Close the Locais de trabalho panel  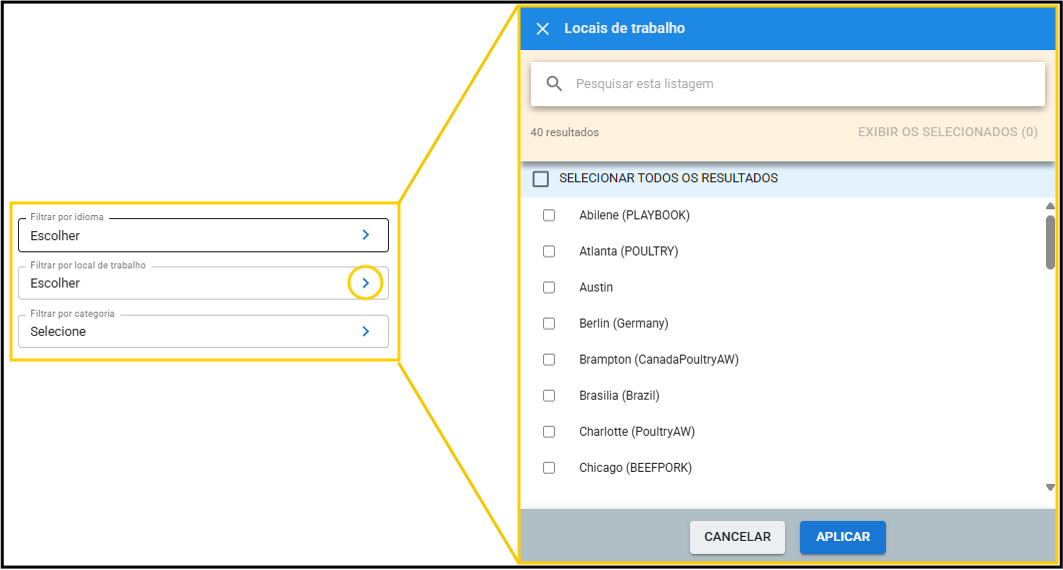[543, 29]
